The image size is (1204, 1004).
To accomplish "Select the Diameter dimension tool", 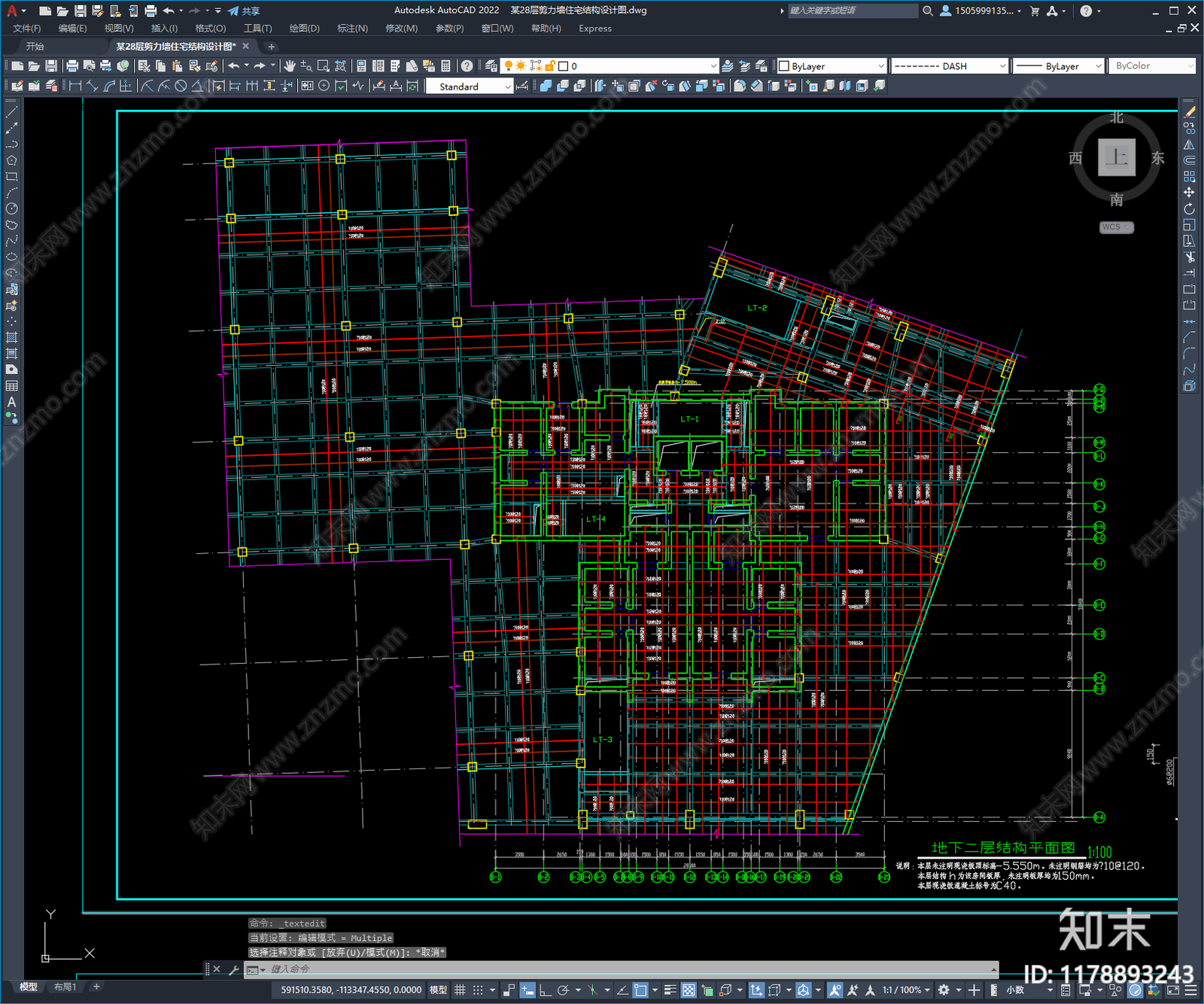I will point(181,86).
